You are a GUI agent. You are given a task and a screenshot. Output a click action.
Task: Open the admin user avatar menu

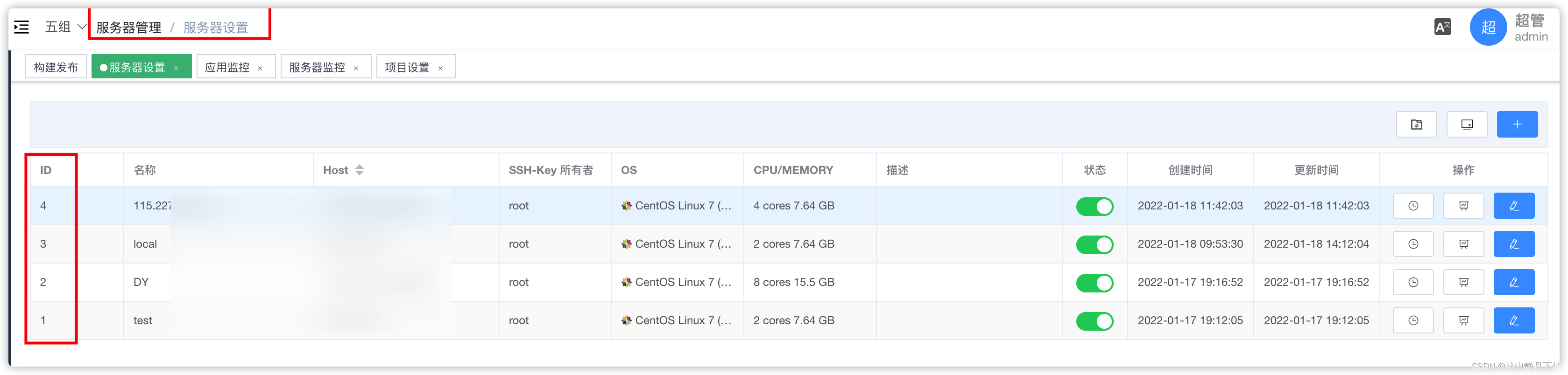coord(1488,28)
